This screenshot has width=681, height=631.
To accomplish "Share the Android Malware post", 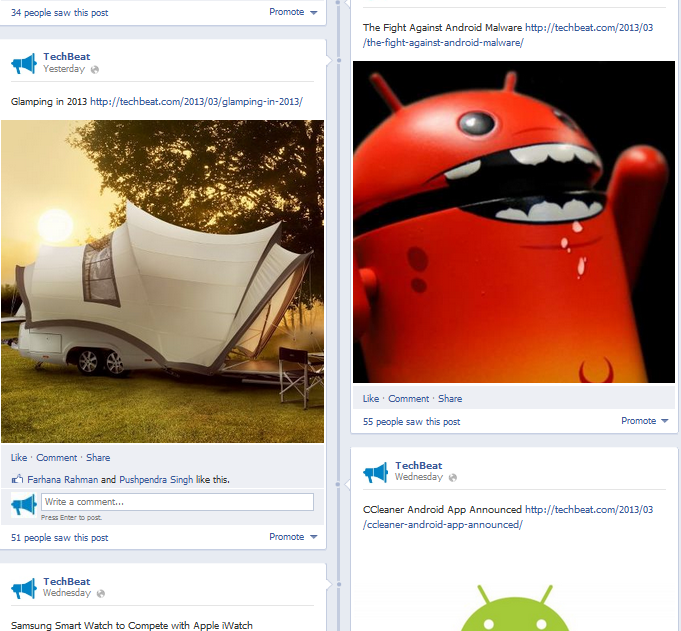I will [450, 399].
